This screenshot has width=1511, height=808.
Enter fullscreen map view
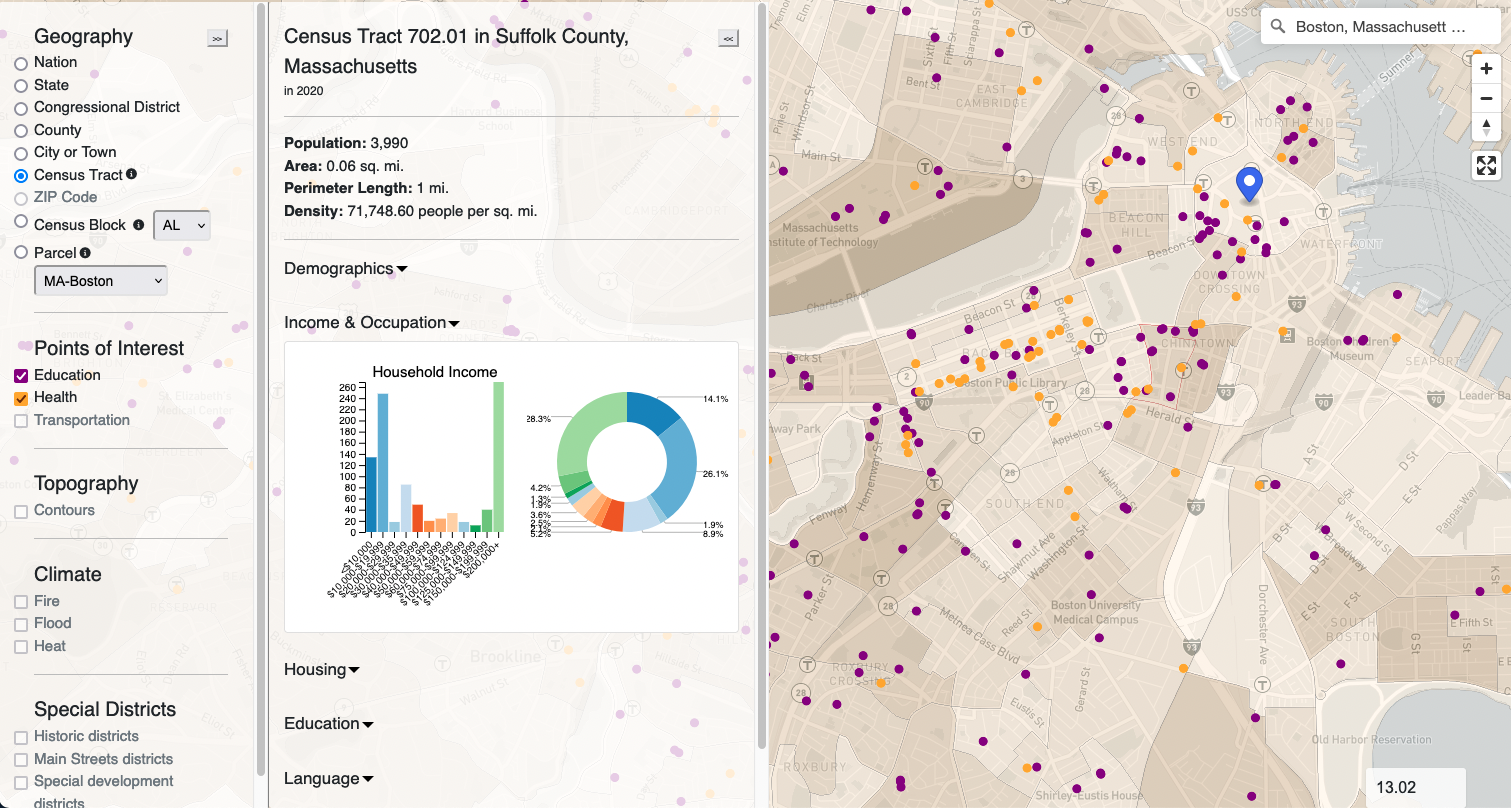click(x=1486, y=166)
